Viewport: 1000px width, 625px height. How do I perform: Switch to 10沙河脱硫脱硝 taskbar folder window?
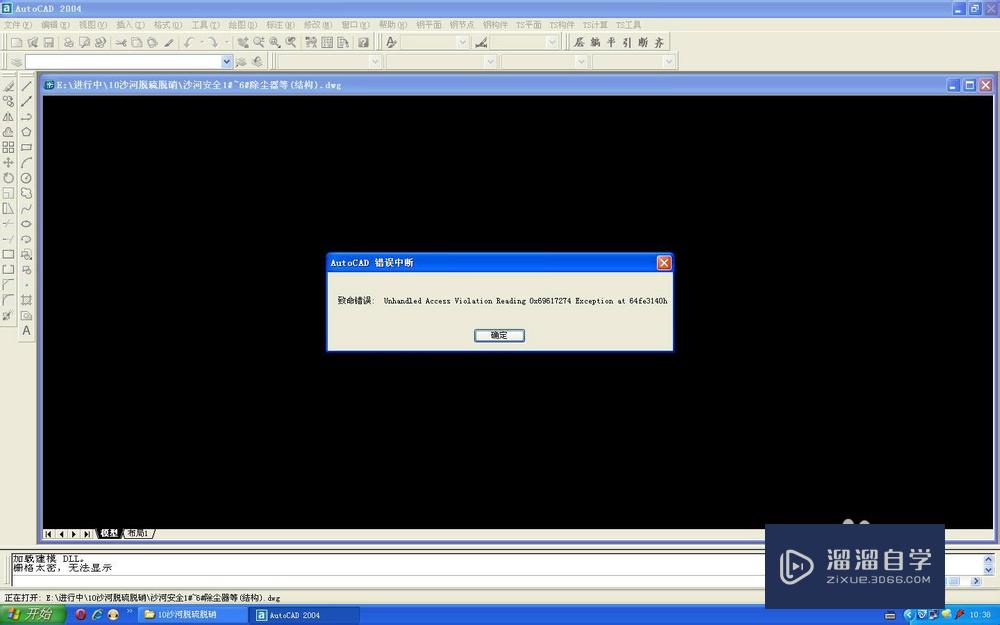point(191,615)
